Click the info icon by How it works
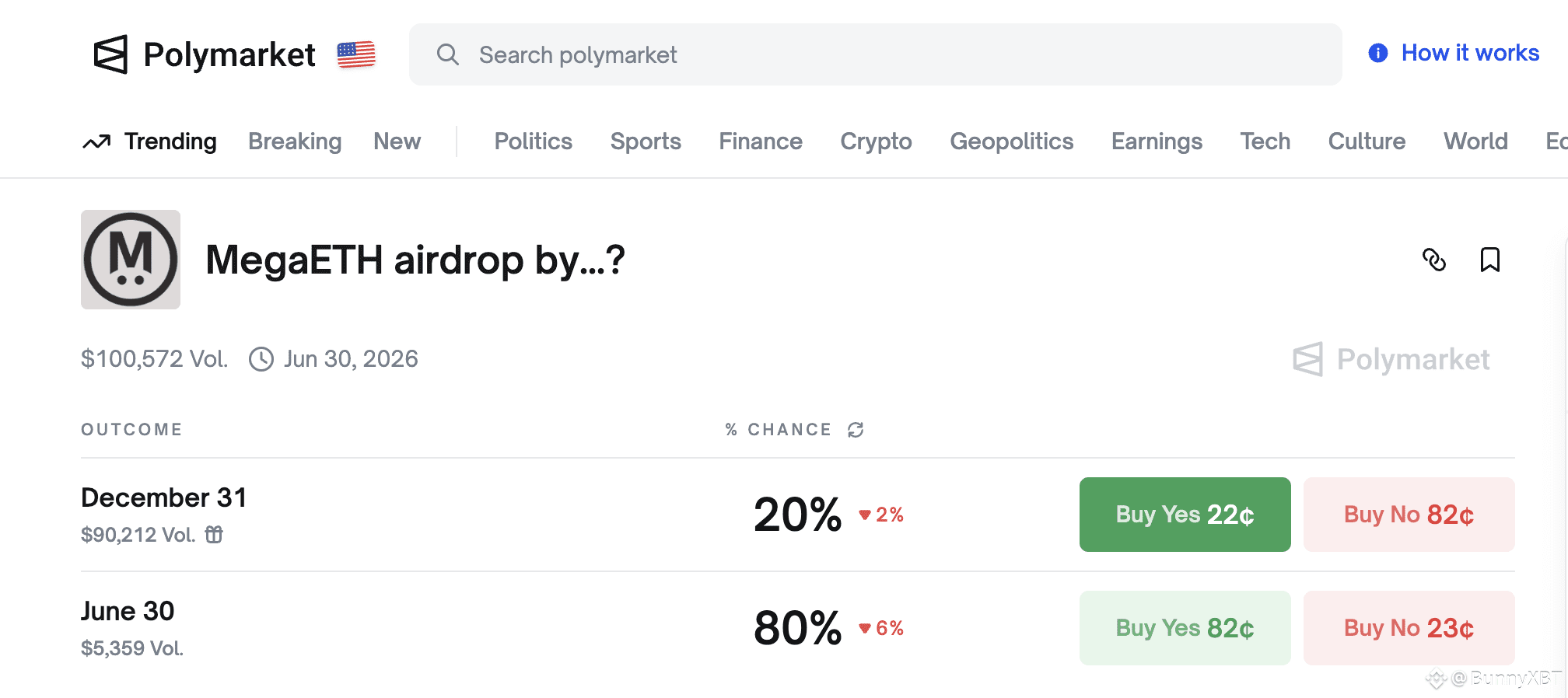This screenshot has height=698, width=1568. pos(1377,53)
